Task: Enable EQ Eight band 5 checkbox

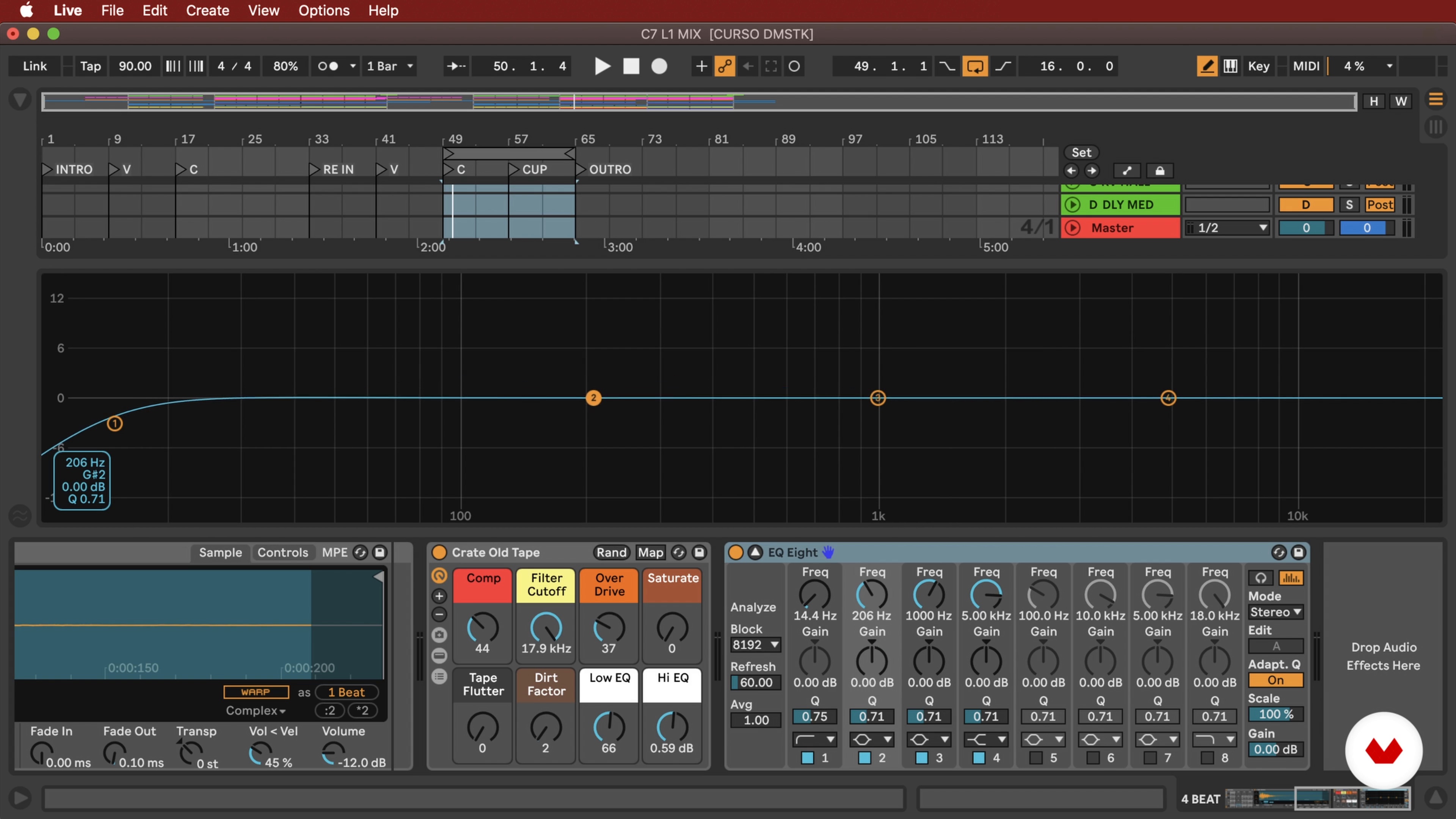Action: (1036, 758)
